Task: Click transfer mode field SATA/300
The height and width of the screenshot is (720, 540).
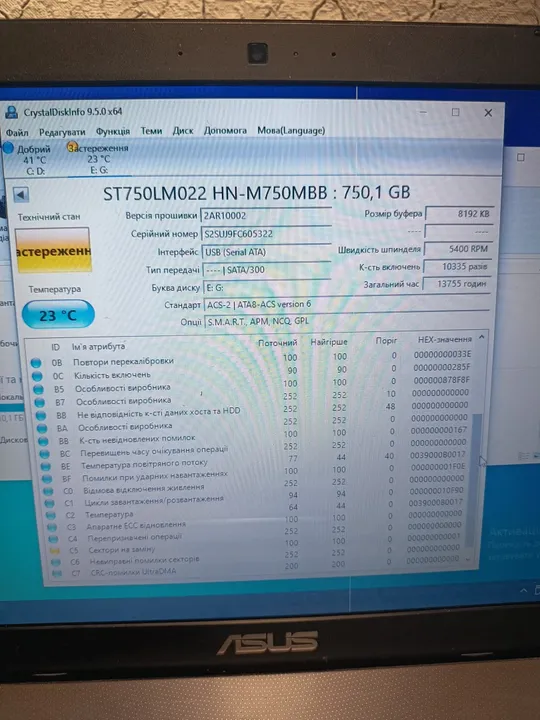Action: tap(267, 270)
